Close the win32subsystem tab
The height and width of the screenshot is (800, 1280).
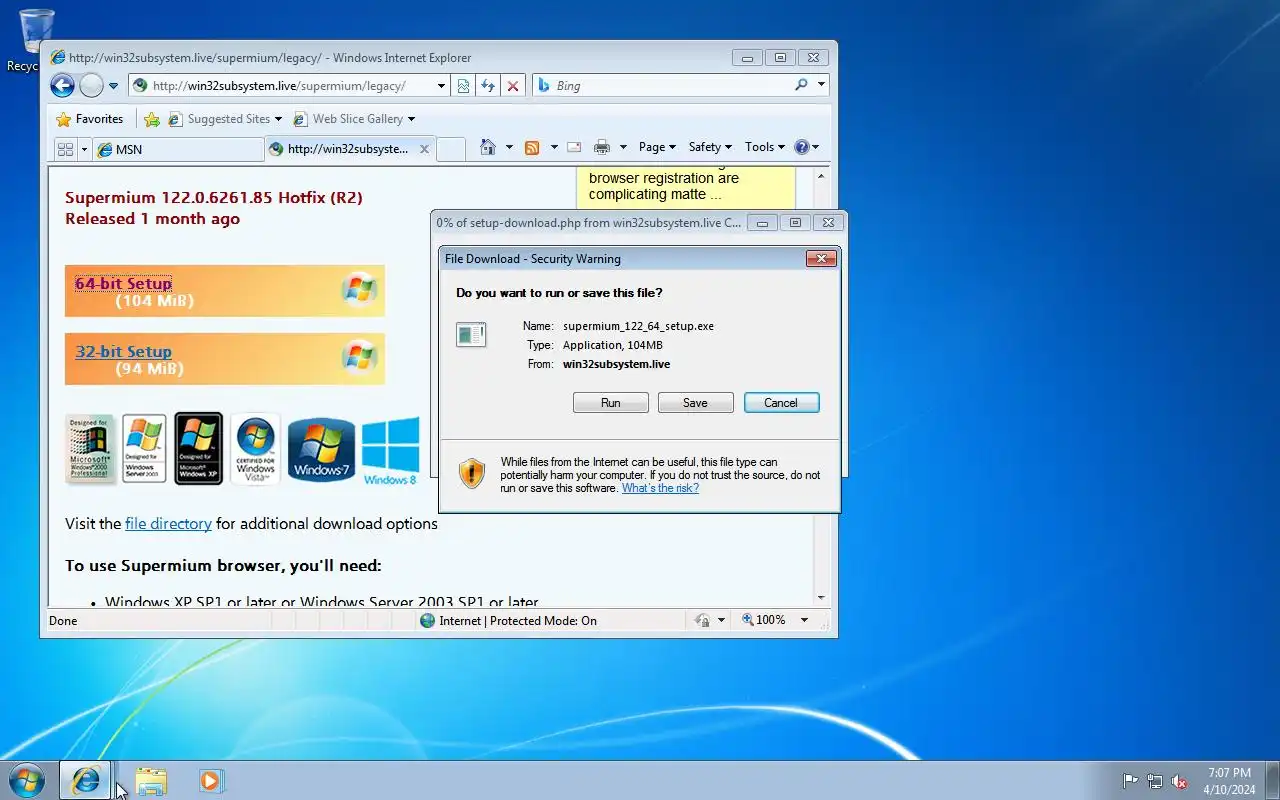click(424, 149)
